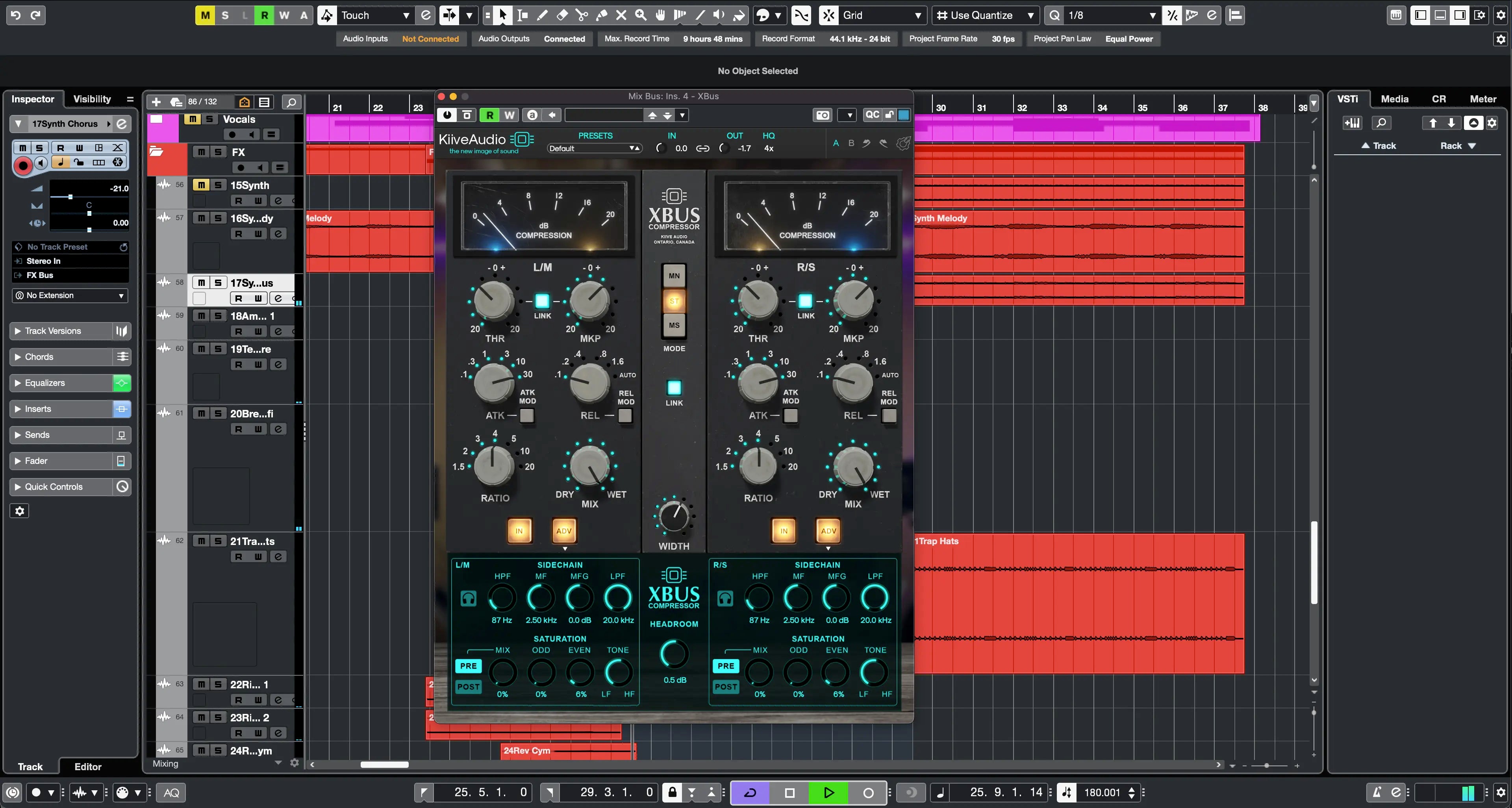Pick the Mute tool X icon
This screenshot has width=1512, height=808.
click(x=621, y=15)
